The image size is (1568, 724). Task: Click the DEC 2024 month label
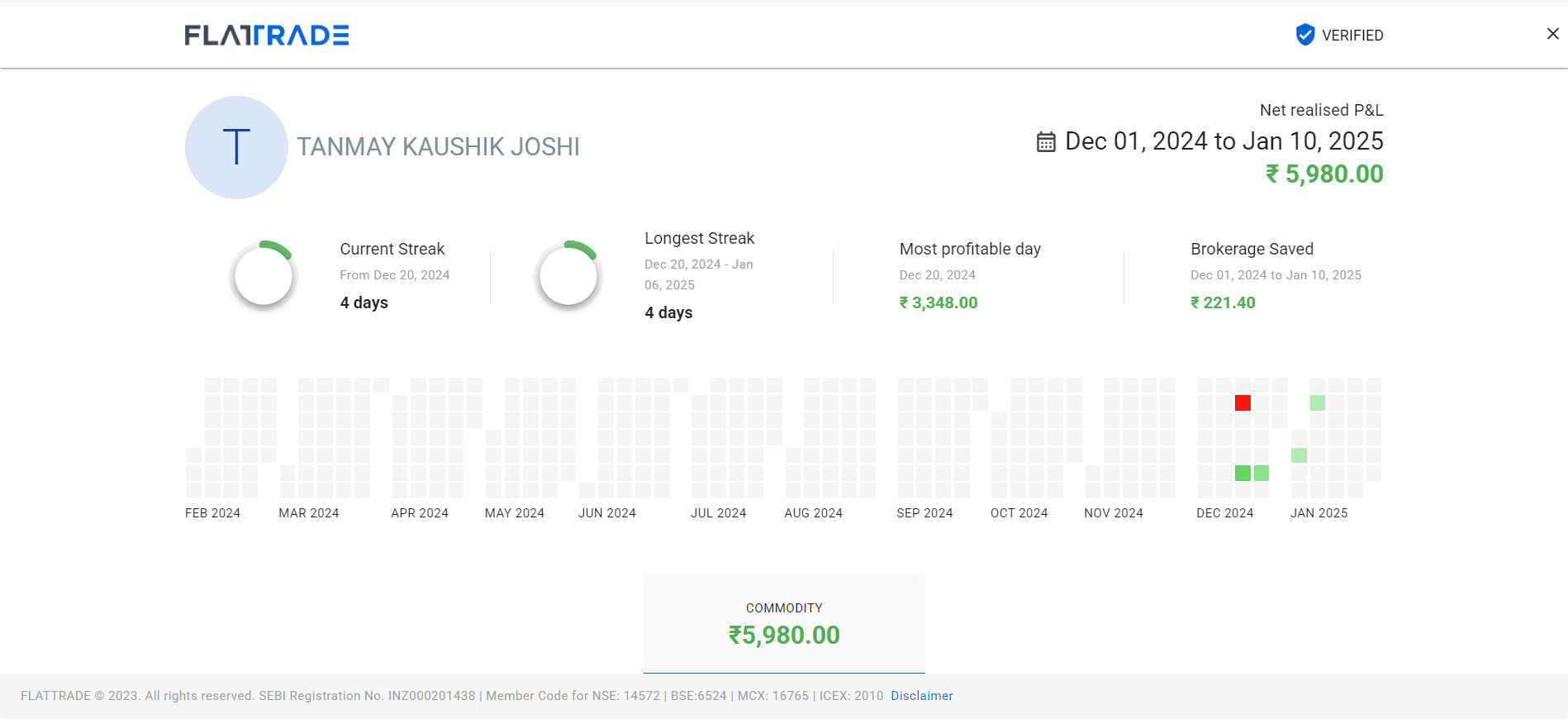[1224, 513]
